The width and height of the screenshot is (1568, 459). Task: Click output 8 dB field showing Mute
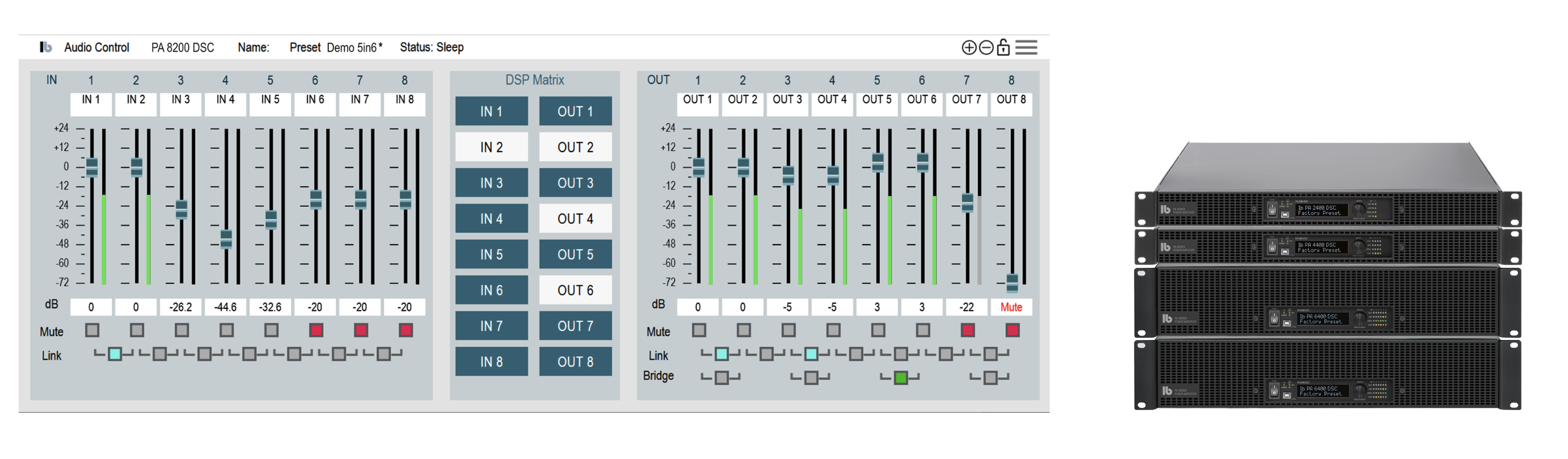click(1012, 307)
